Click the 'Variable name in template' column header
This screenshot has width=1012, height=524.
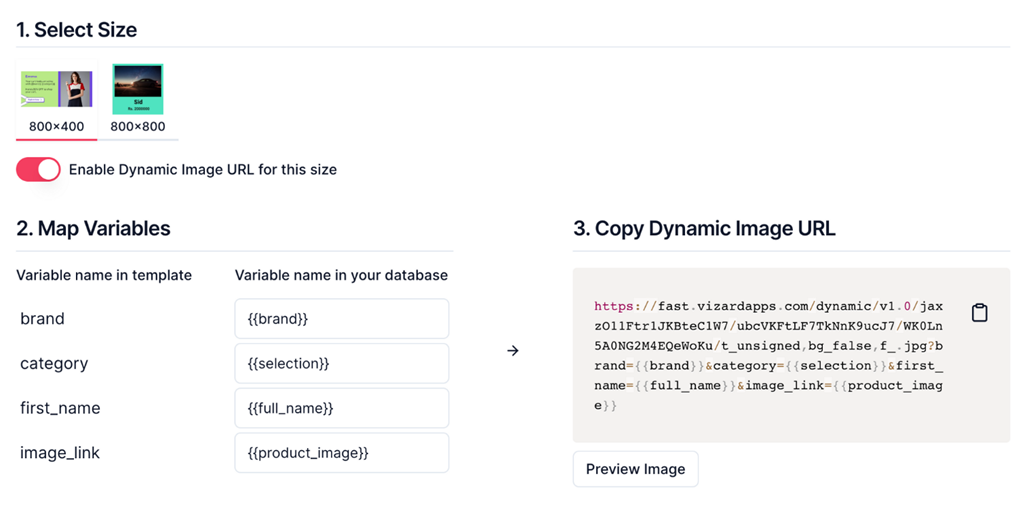point(104,275)
